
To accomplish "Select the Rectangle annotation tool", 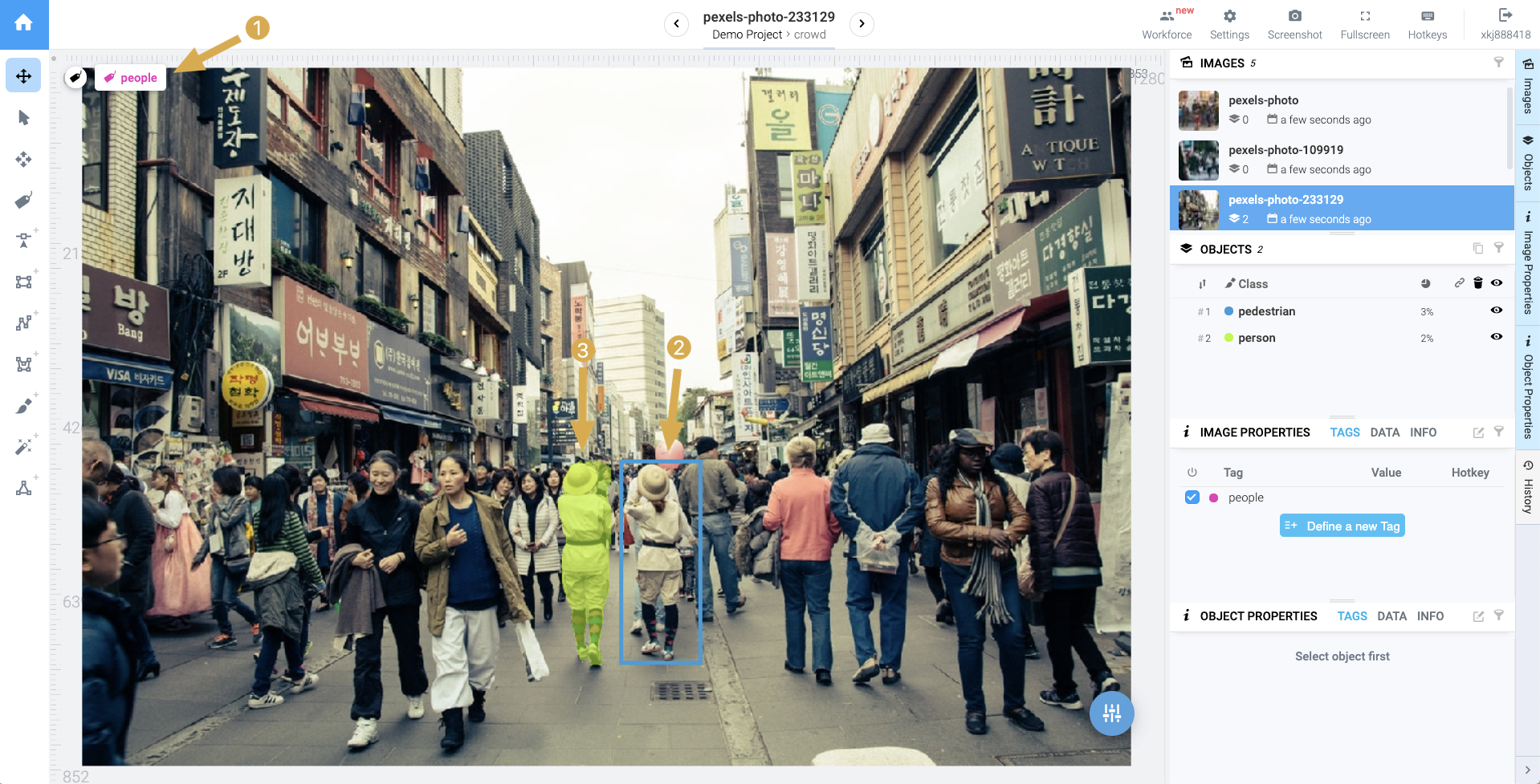I will pos(23,282).
